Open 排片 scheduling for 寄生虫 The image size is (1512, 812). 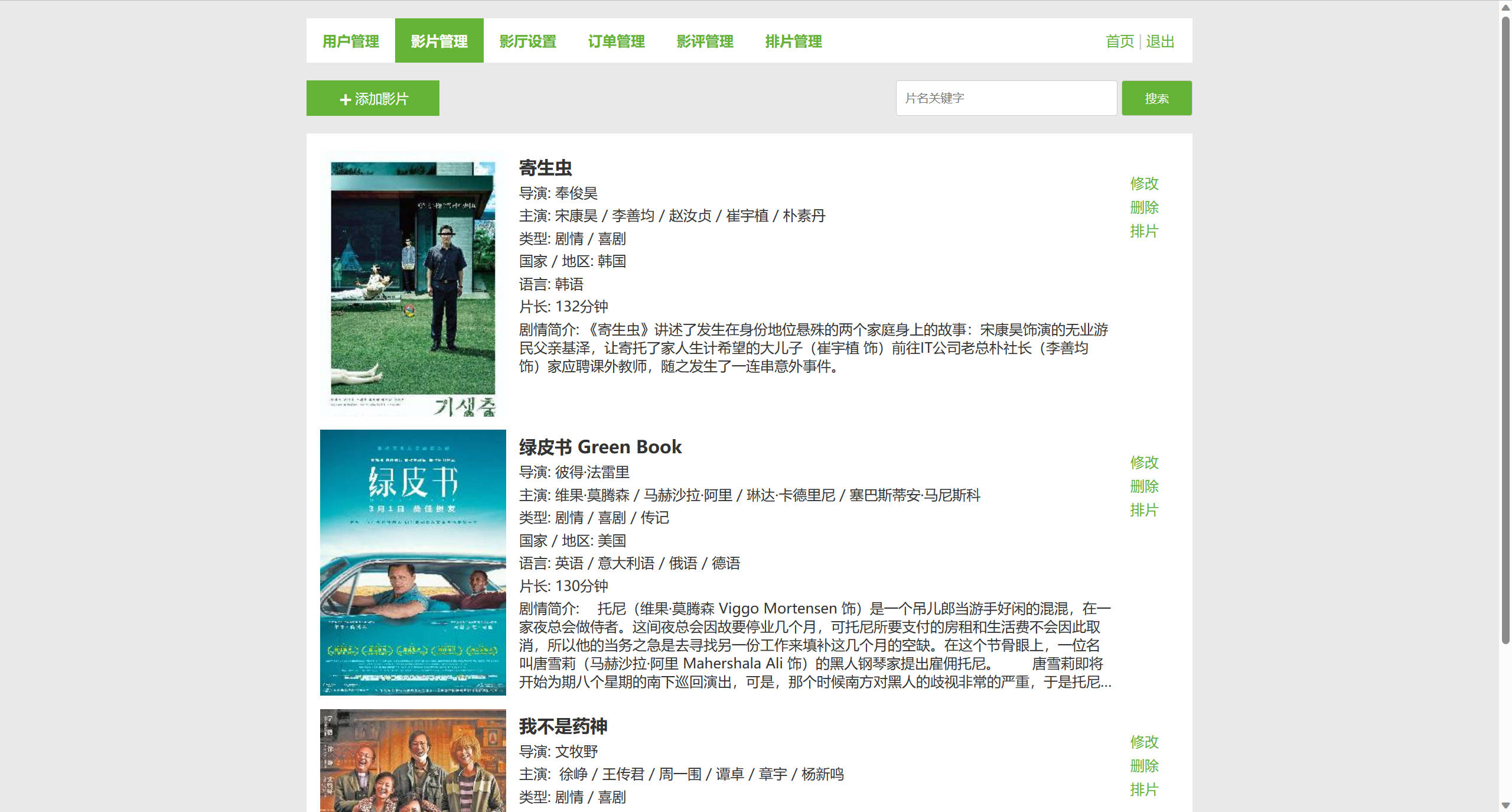point(1144,231)
